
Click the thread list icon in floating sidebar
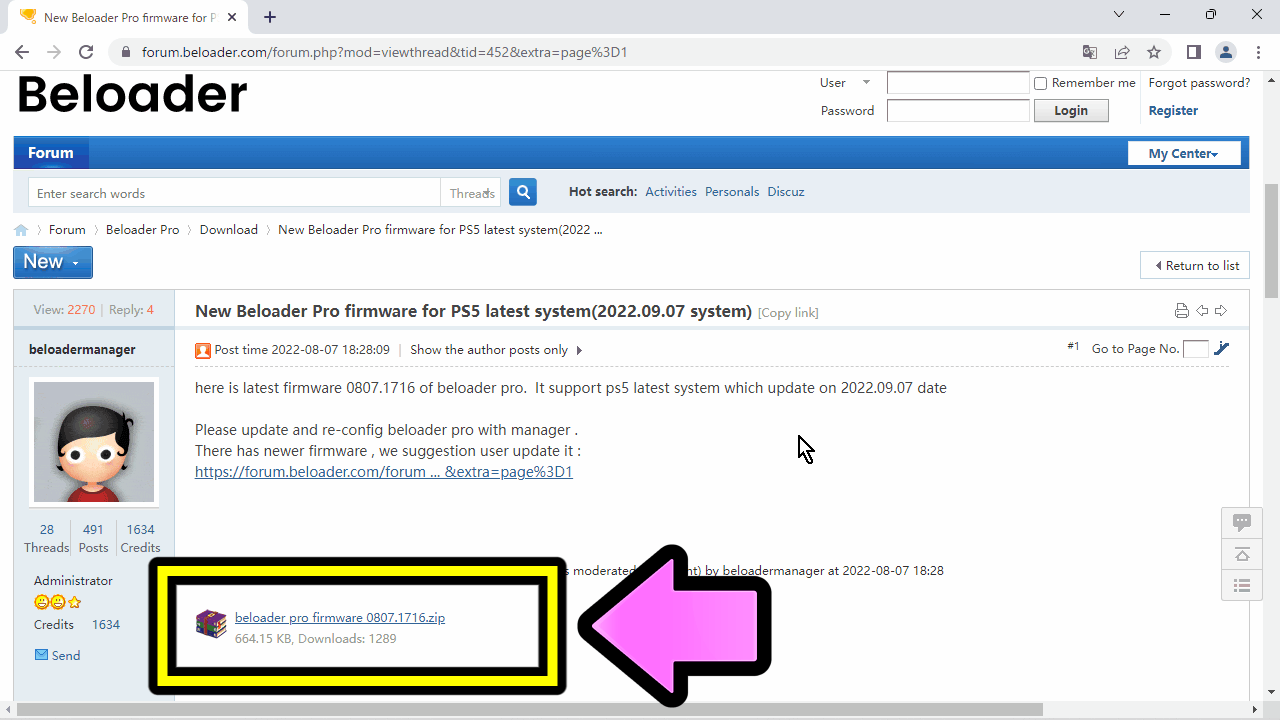pos(1241,585)
